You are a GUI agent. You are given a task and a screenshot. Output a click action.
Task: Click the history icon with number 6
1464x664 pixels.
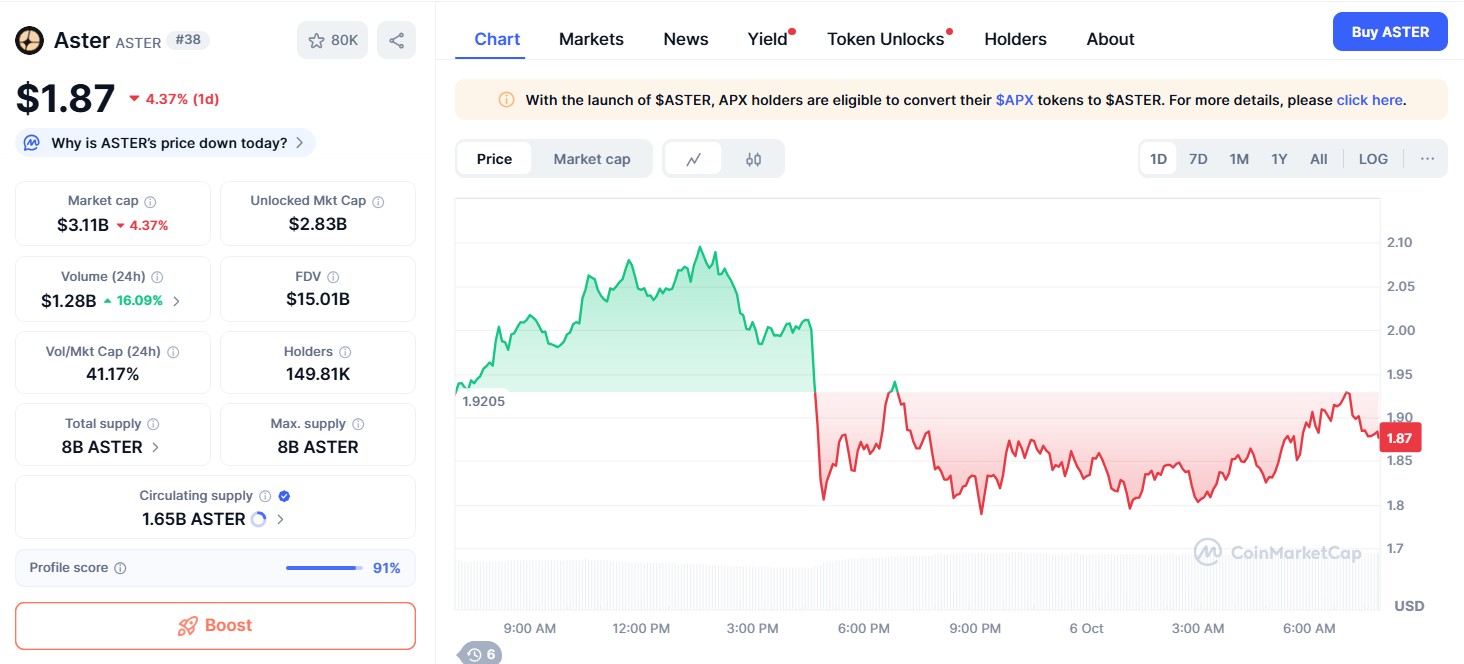479,654
